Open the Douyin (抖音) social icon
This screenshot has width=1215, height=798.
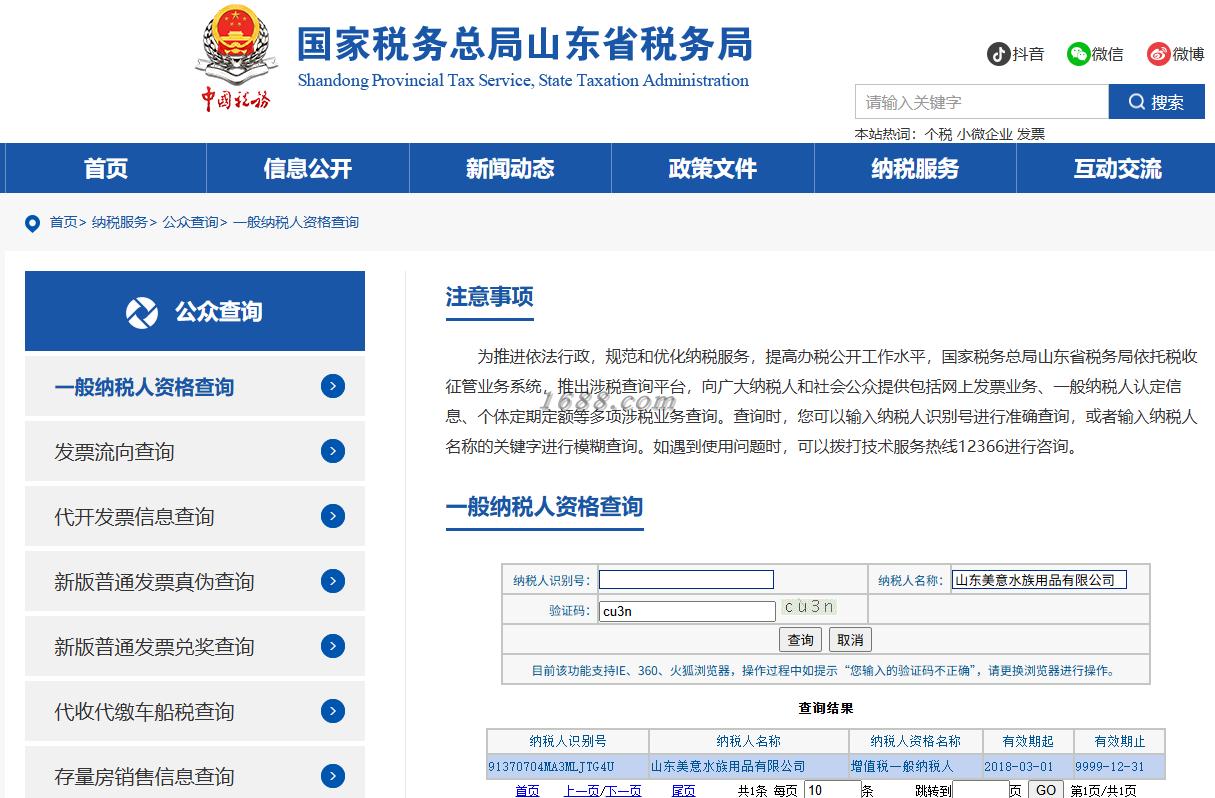point(999,54)
